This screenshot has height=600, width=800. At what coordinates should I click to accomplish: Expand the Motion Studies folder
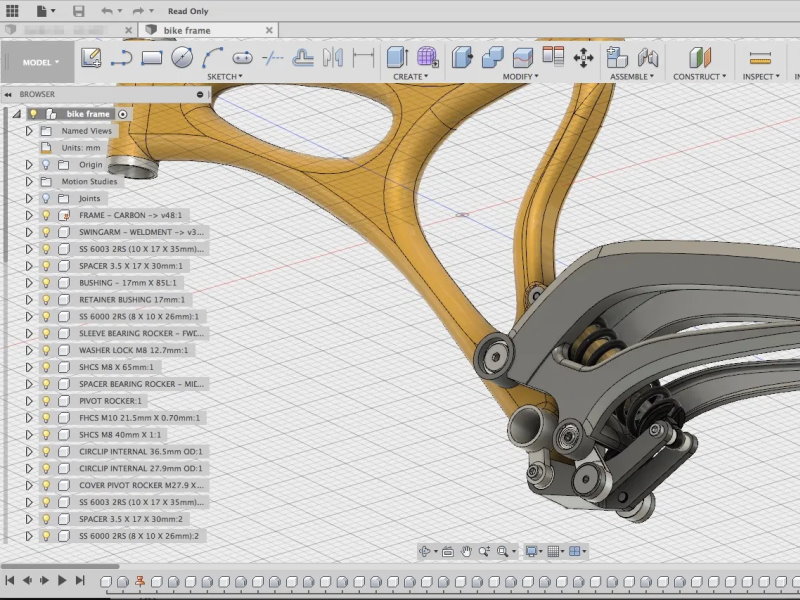(29, 182)
